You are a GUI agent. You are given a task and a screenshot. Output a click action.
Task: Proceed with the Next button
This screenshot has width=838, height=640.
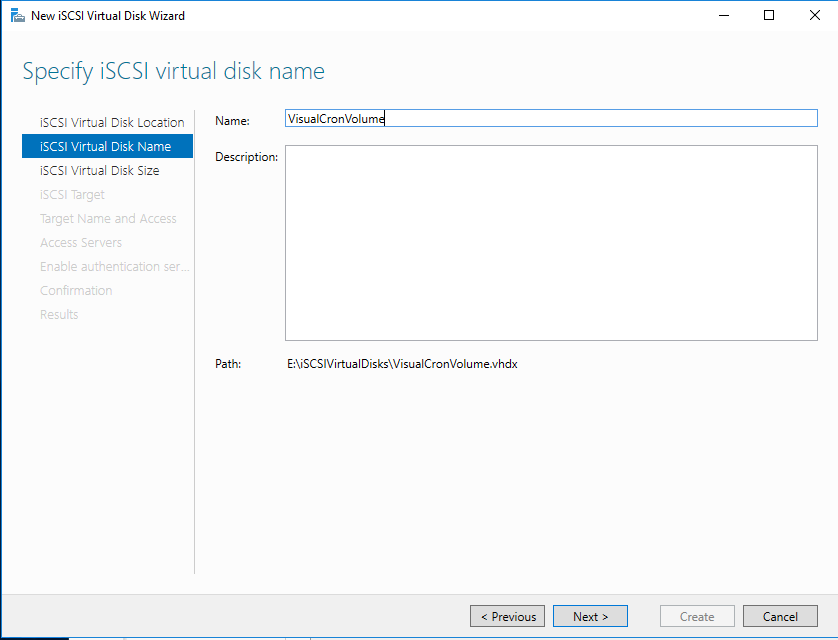click(590, 617)
